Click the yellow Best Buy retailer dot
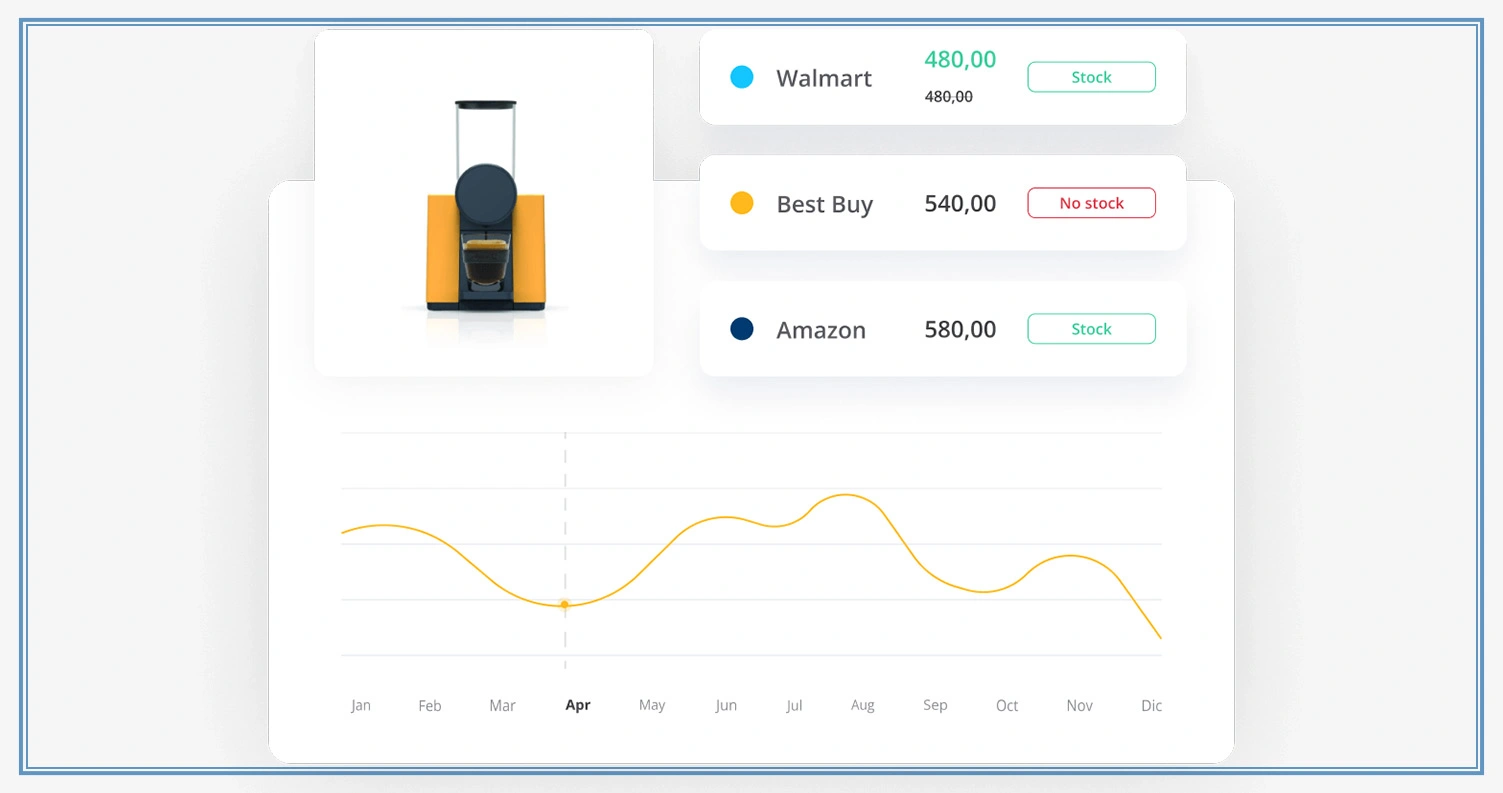Image resolution: width=1503 pixels, height=793 pixels. tap(742, 203)
